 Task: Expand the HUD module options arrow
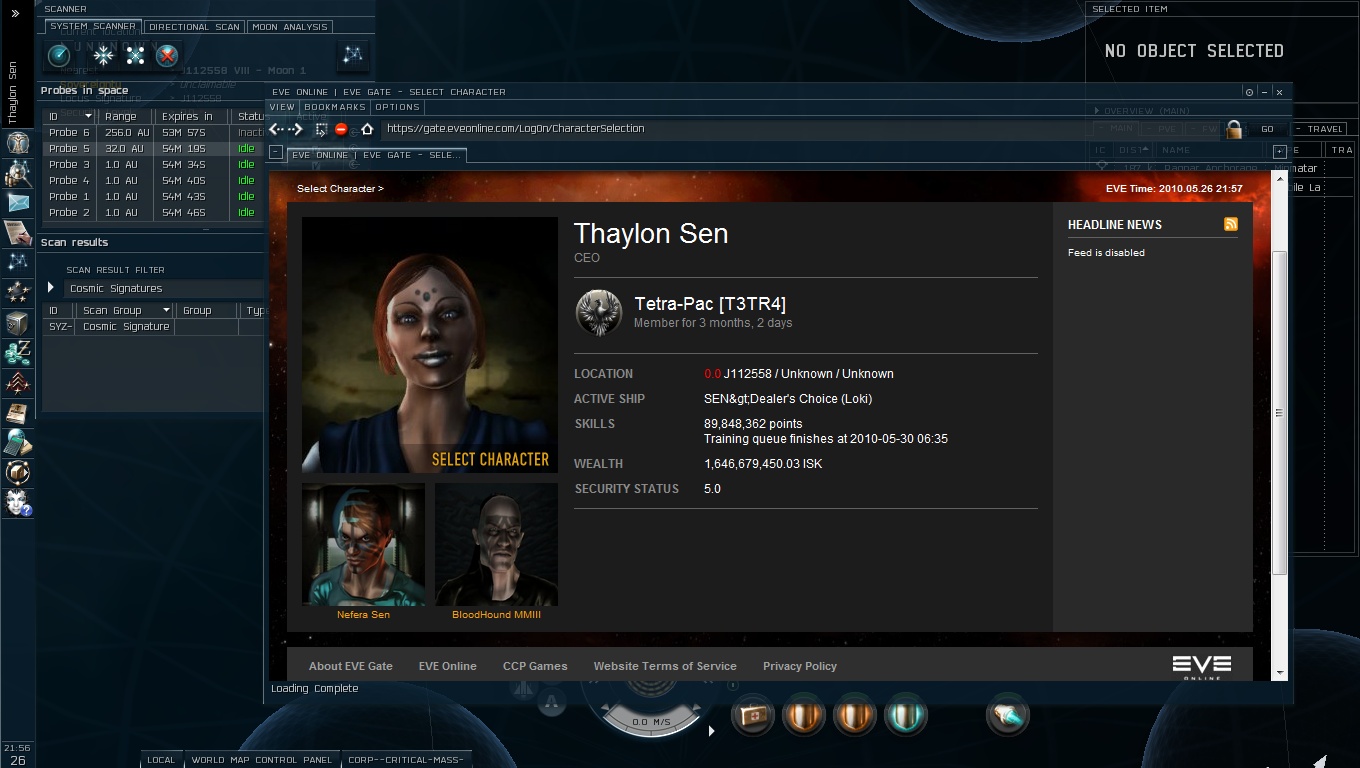711,731
